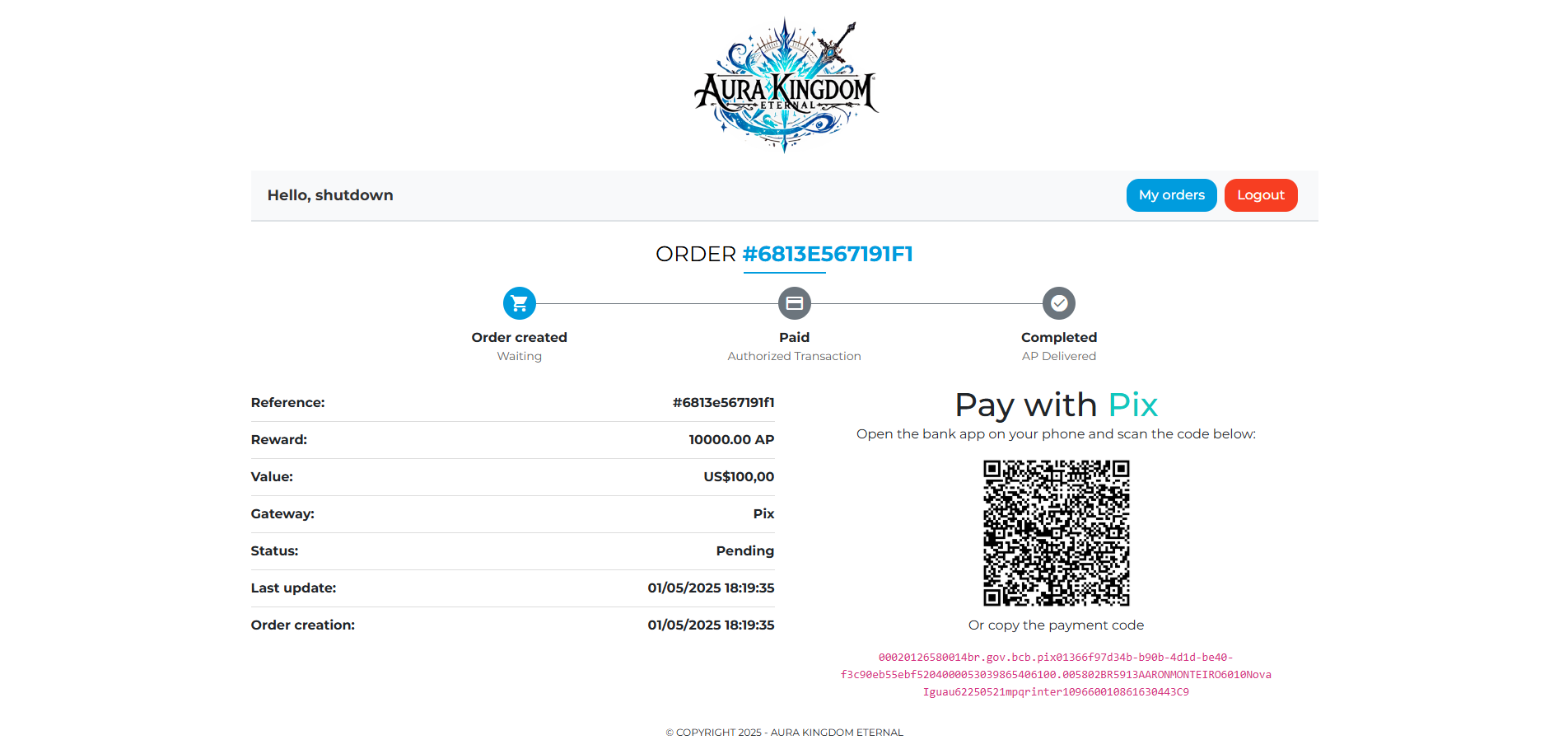Click the order number #6813E567191F1 heading
Viewport: 1568px width, 754px height.
click(828, 254)
